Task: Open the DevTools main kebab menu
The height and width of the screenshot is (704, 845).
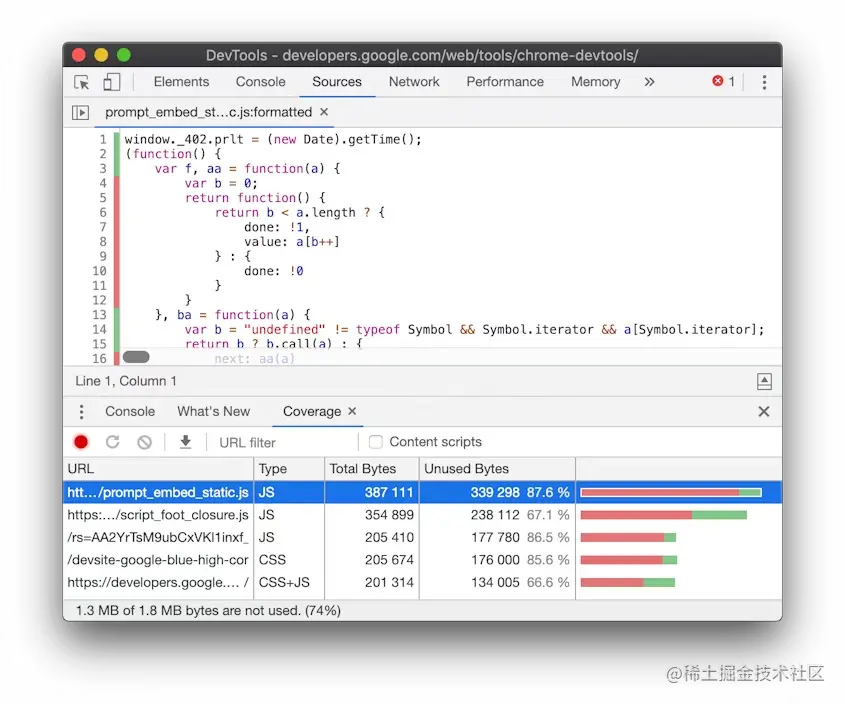Action: click(764, 82)
